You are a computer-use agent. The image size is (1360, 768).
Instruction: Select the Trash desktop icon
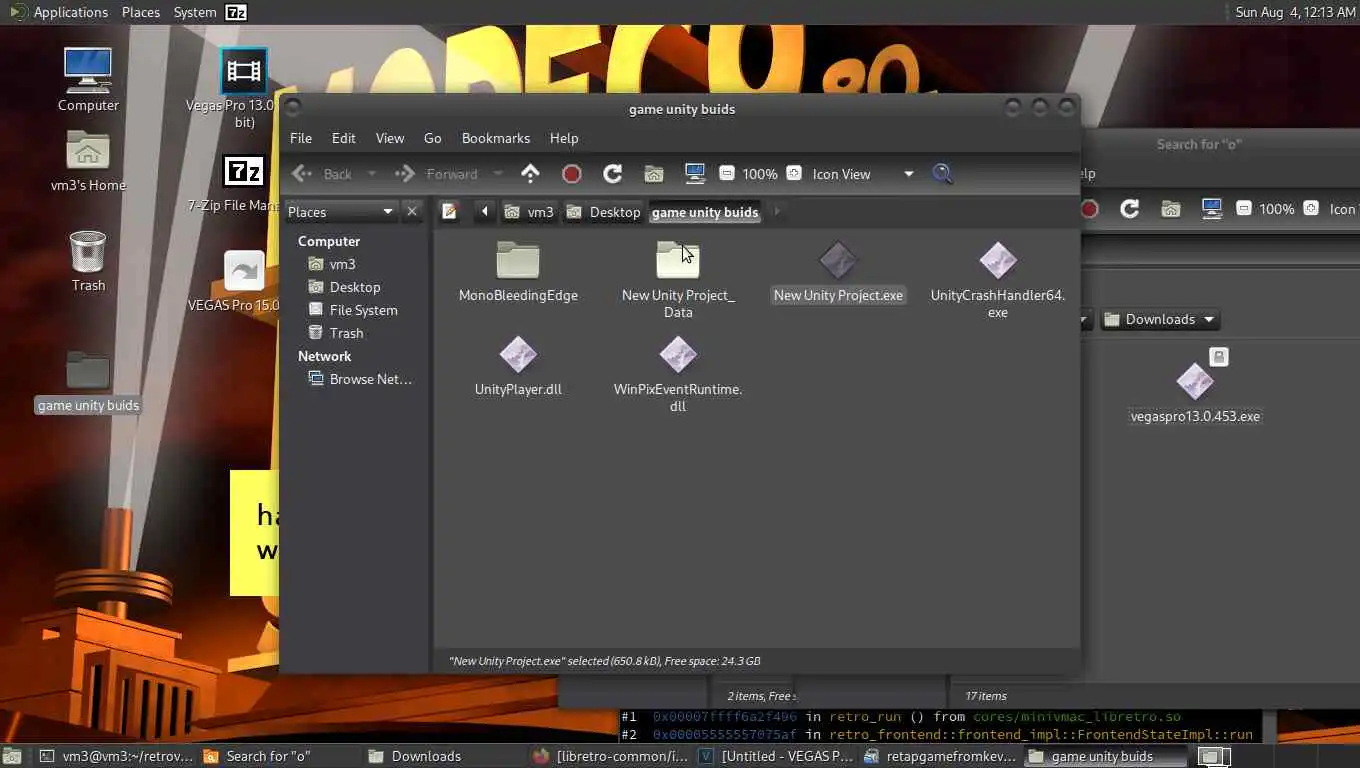(x=88, y=262)
